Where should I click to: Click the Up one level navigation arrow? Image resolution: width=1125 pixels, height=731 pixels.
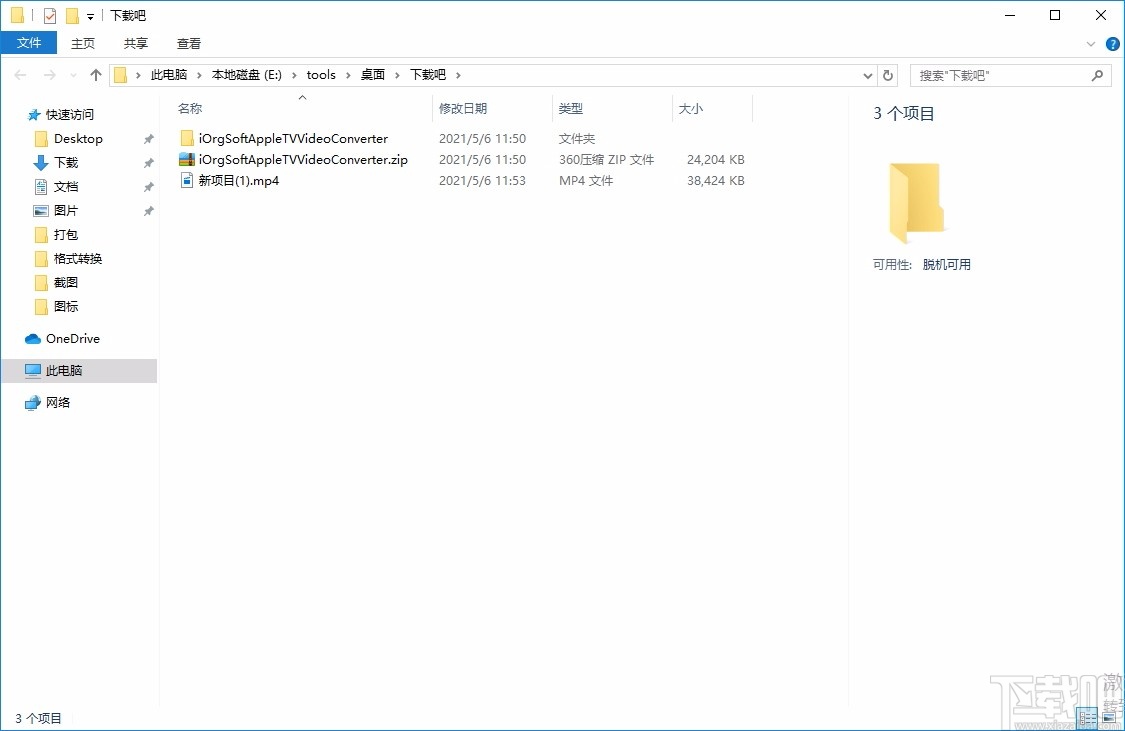coord(95,74)
